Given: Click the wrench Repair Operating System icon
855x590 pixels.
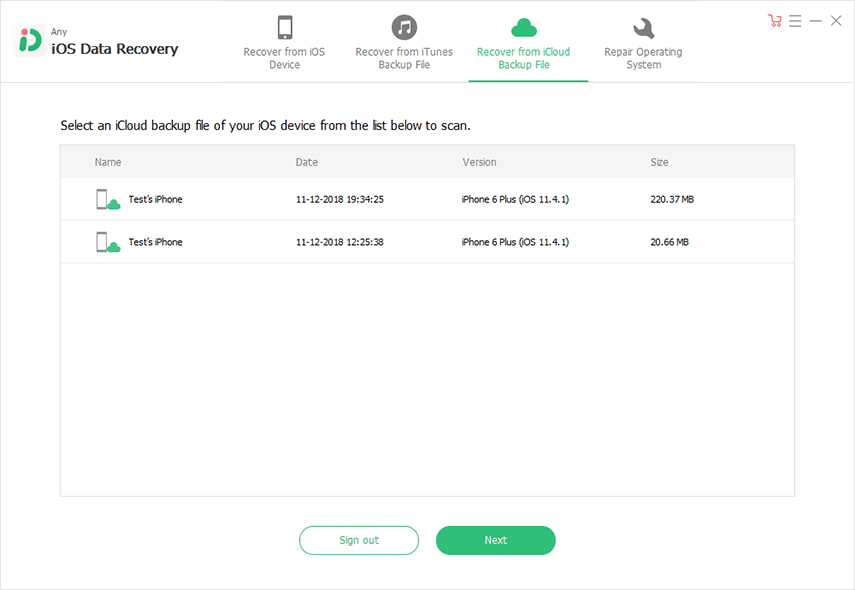Looking at the screenshot, I should coord(643,28).
